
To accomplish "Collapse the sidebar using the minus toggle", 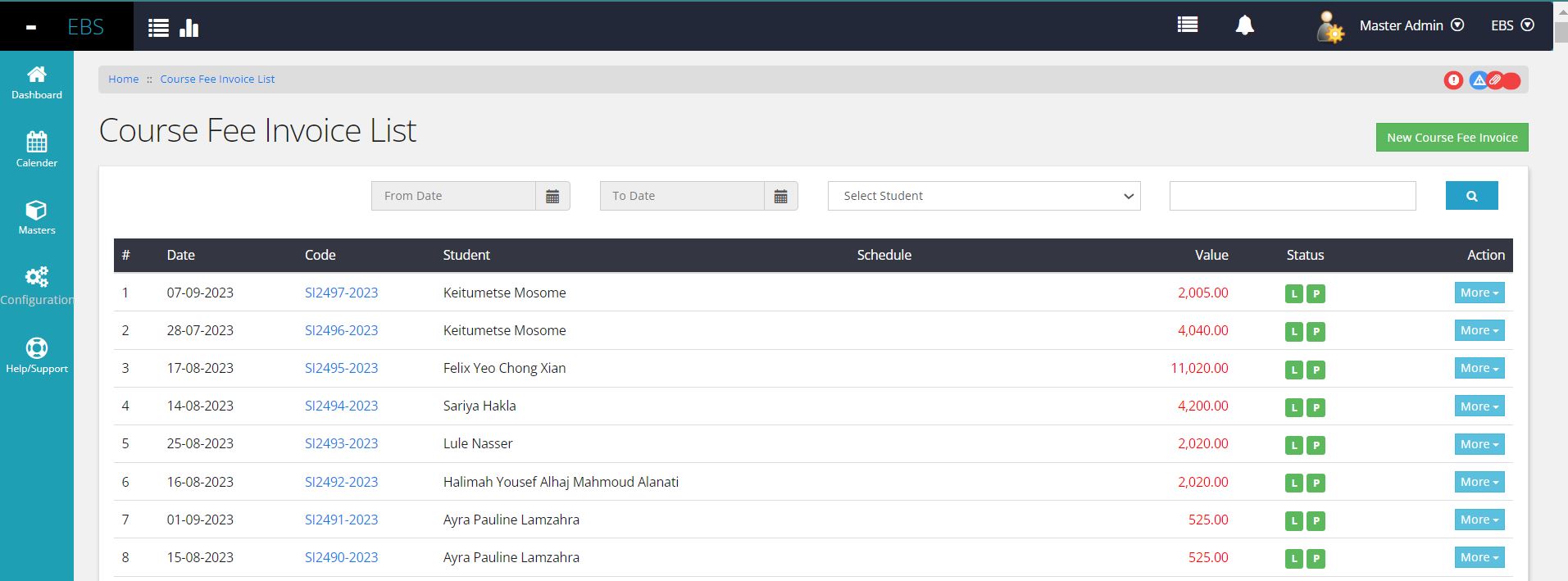I will [31, 27].
